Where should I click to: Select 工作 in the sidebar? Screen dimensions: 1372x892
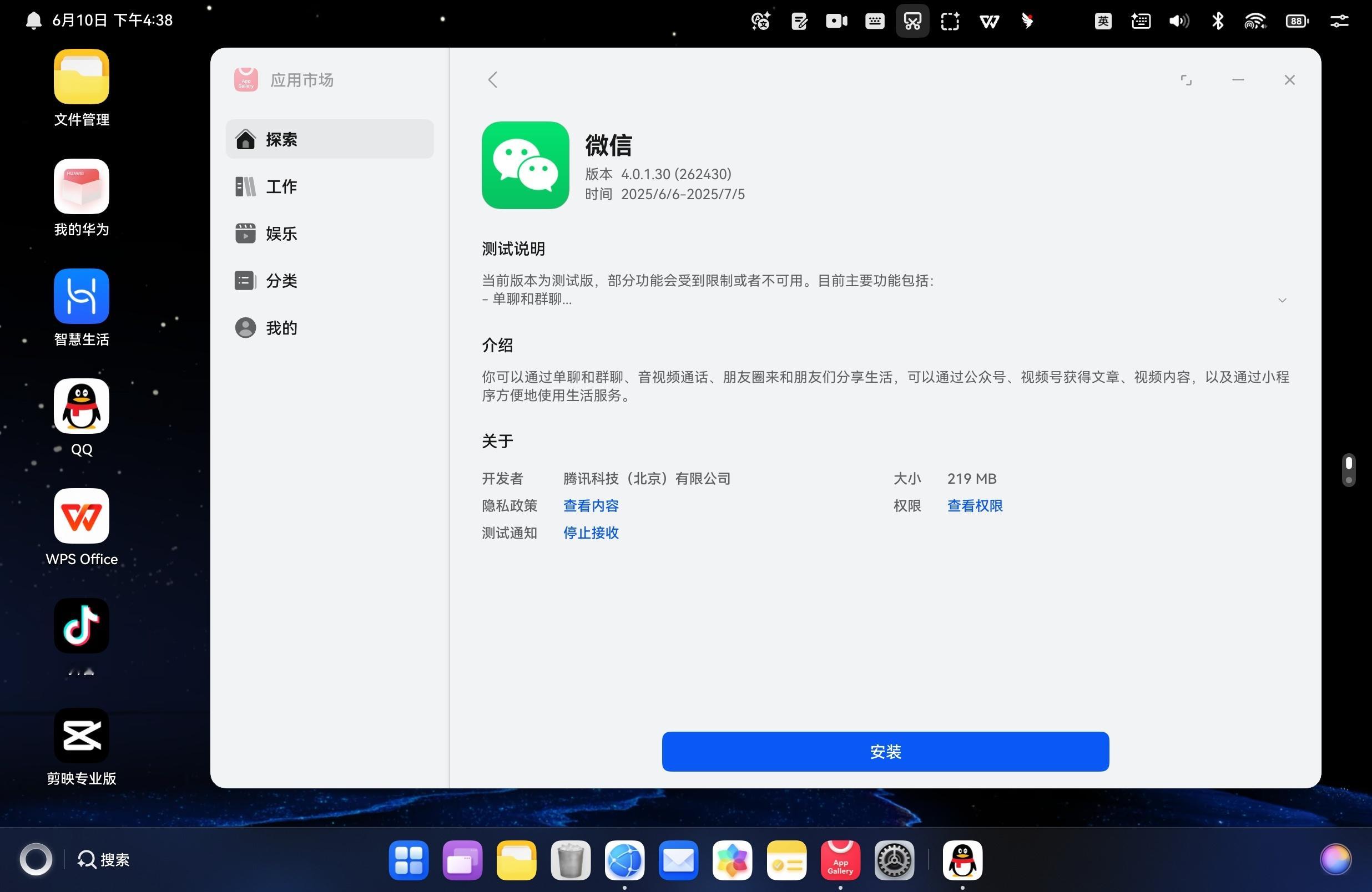point(330,186)
